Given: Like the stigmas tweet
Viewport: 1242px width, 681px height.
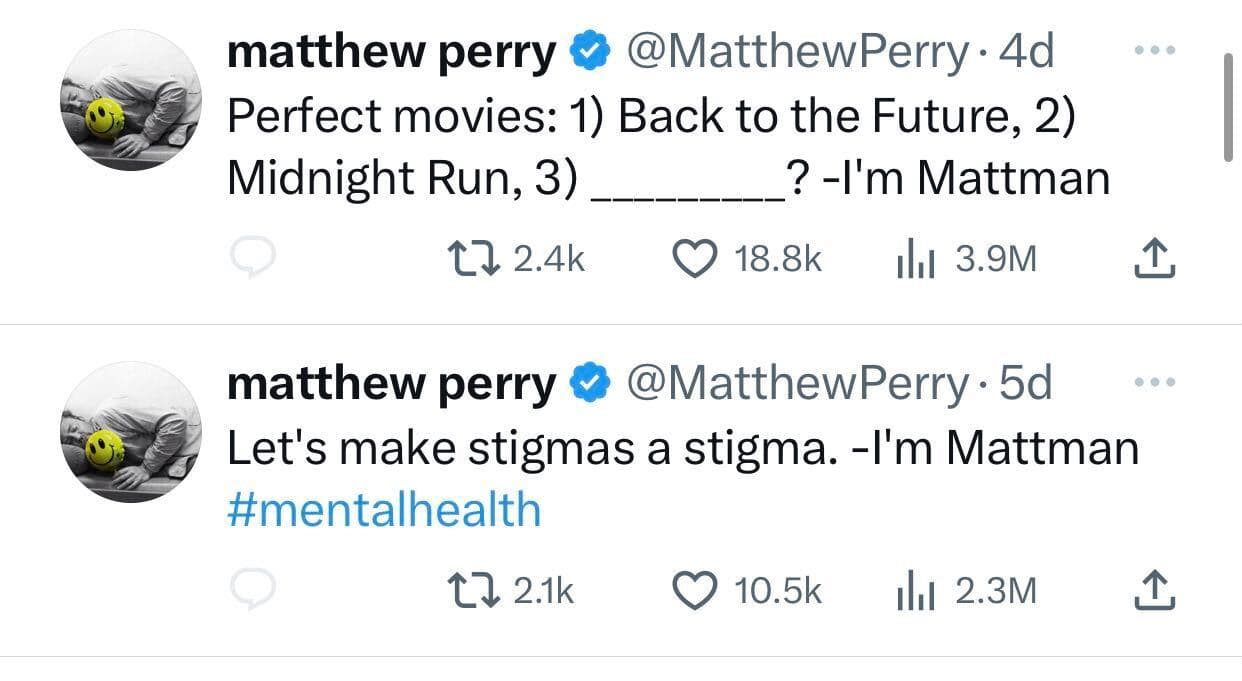Looking at the screenshot, I should click(693, 590).
